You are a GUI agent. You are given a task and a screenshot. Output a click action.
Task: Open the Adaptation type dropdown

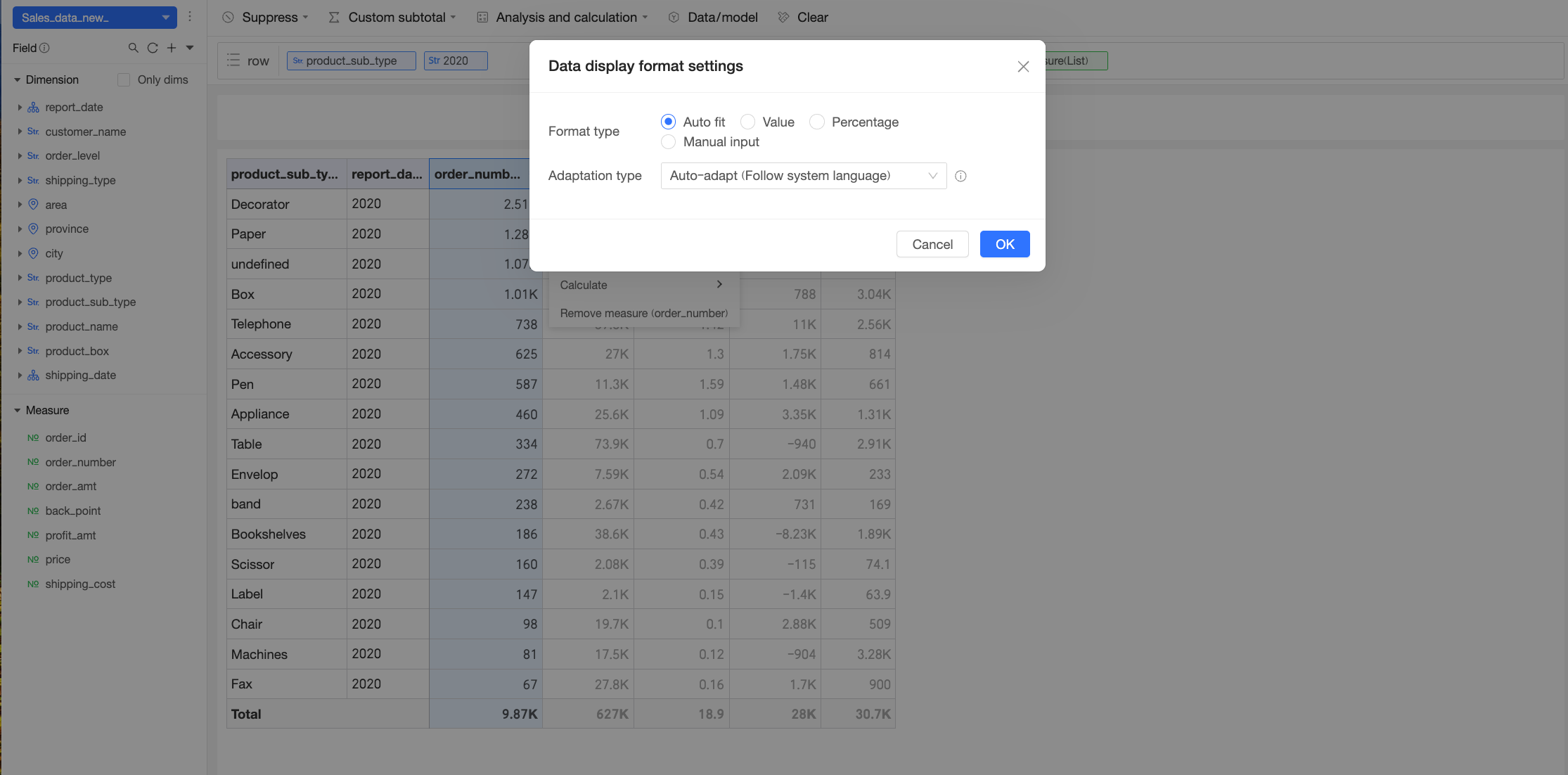(x=804, y=176)
